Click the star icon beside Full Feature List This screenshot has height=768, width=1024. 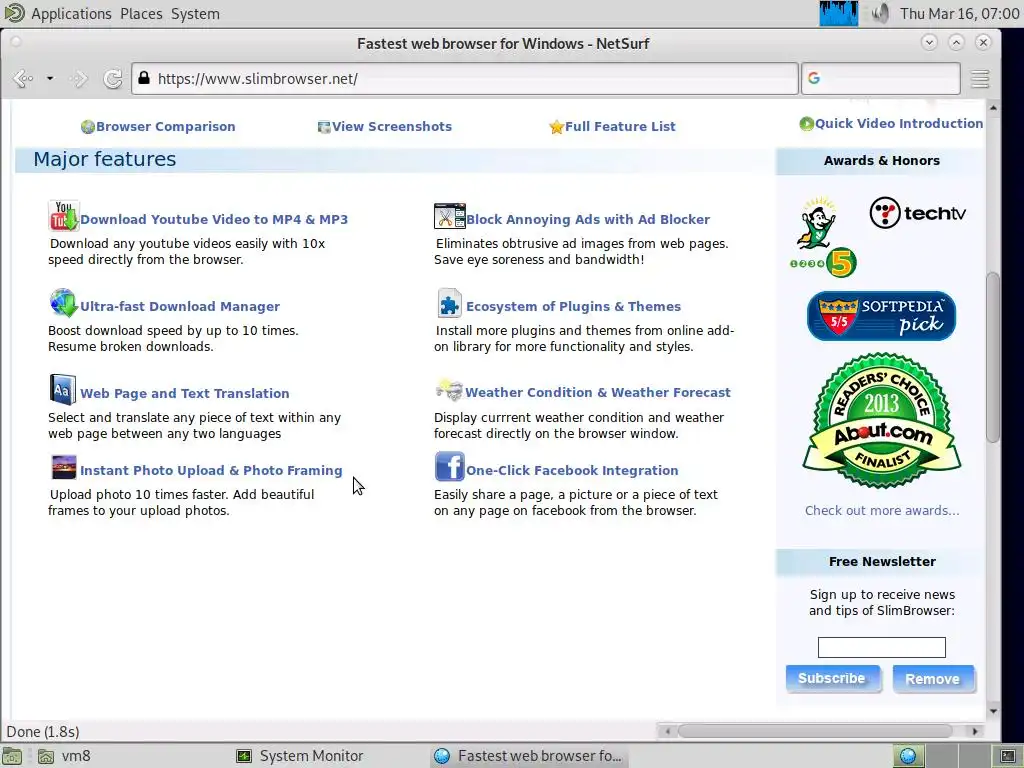click(556, 127)
